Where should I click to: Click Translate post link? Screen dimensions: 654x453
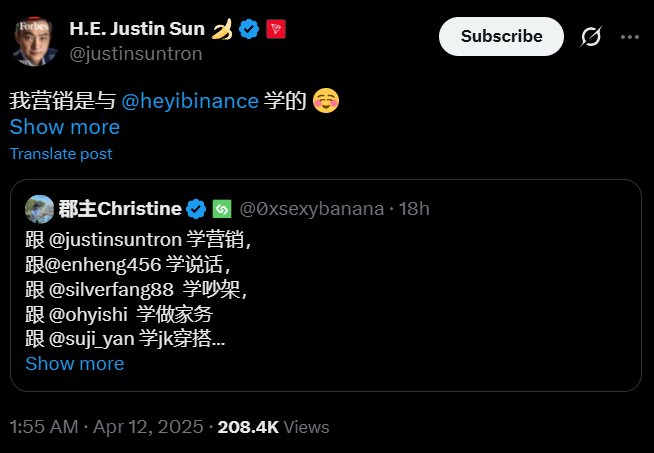coord(61,154)
